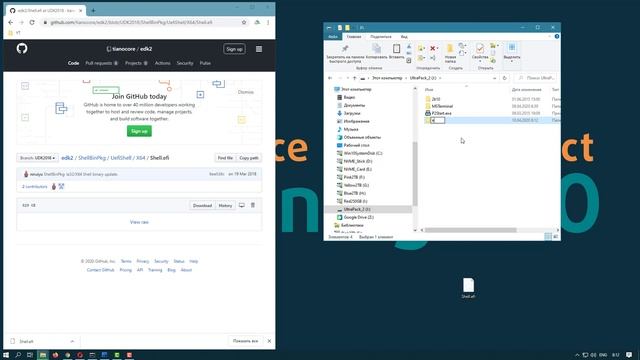Click the History button
Screen dimensions: 640x360
(225, 205)
